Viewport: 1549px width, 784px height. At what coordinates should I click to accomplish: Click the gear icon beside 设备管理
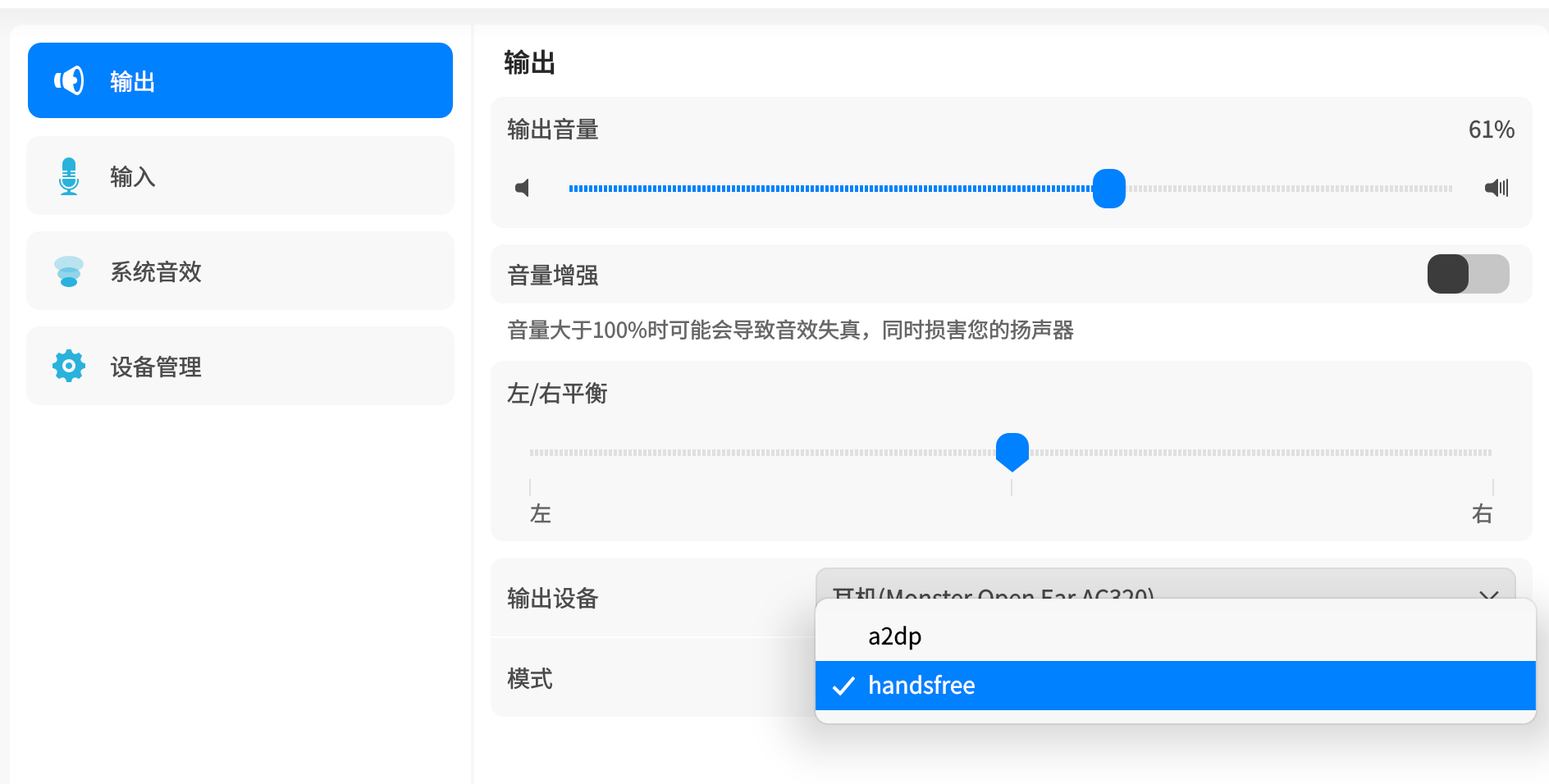click(x=69, y=366)
